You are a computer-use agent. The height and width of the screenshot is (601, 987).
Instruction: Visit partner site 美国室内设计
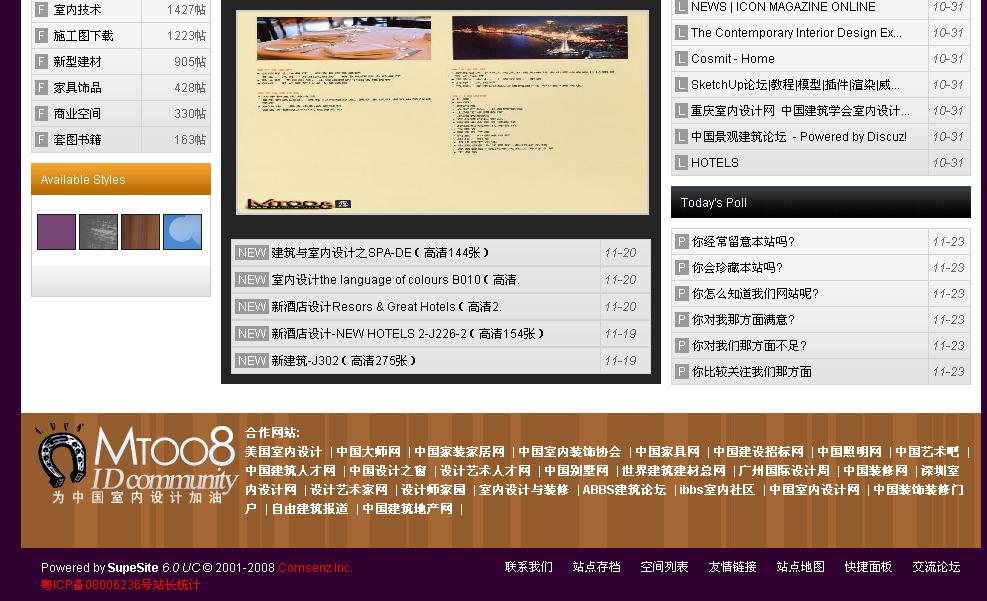click(283, 452)
